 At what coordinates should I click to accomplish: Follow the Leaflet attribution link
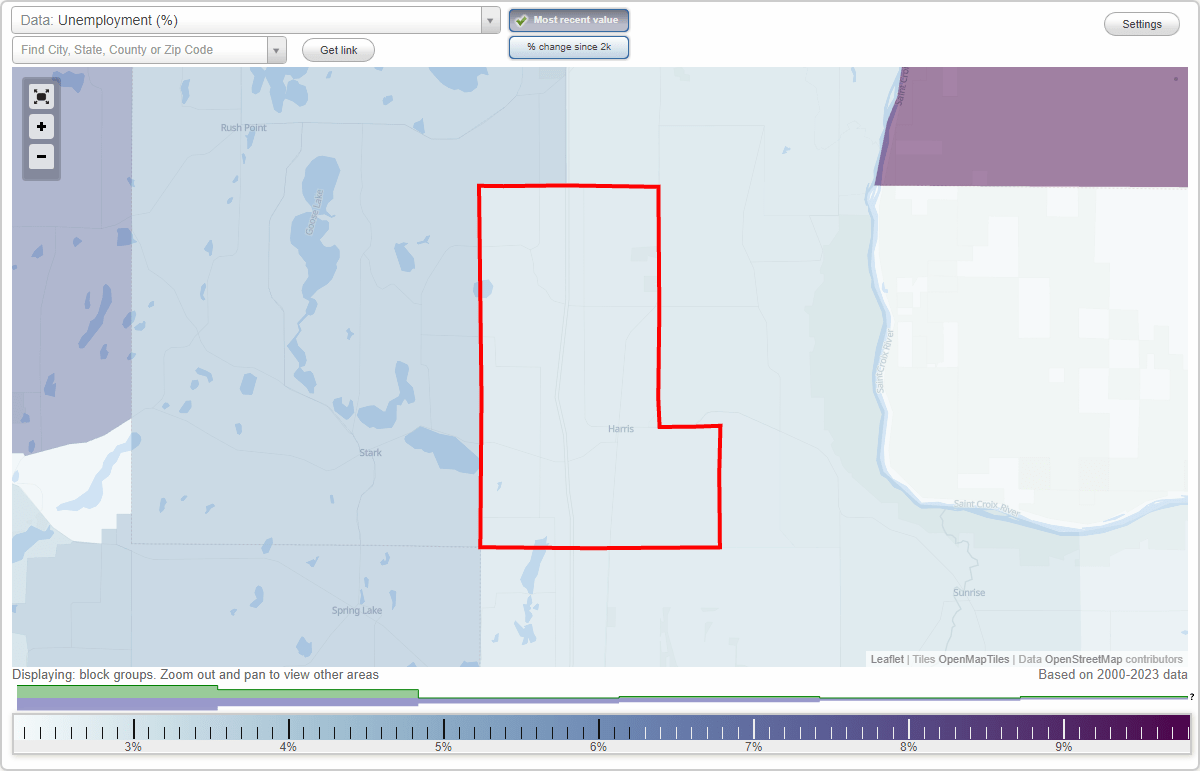(x=886, y=659)
